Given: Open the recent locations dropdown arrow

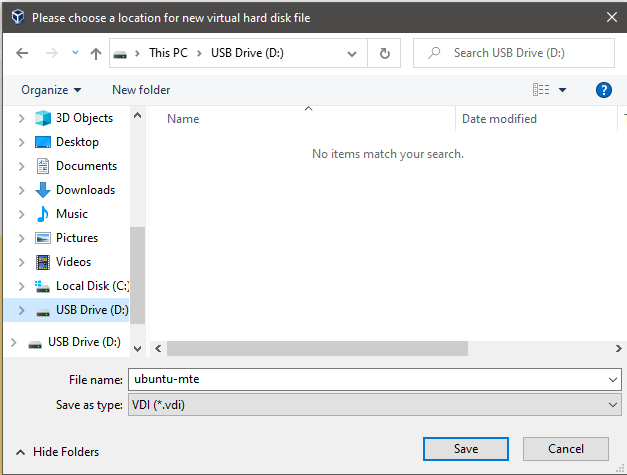Looking at the screenshot, I should tap(75, 52).
